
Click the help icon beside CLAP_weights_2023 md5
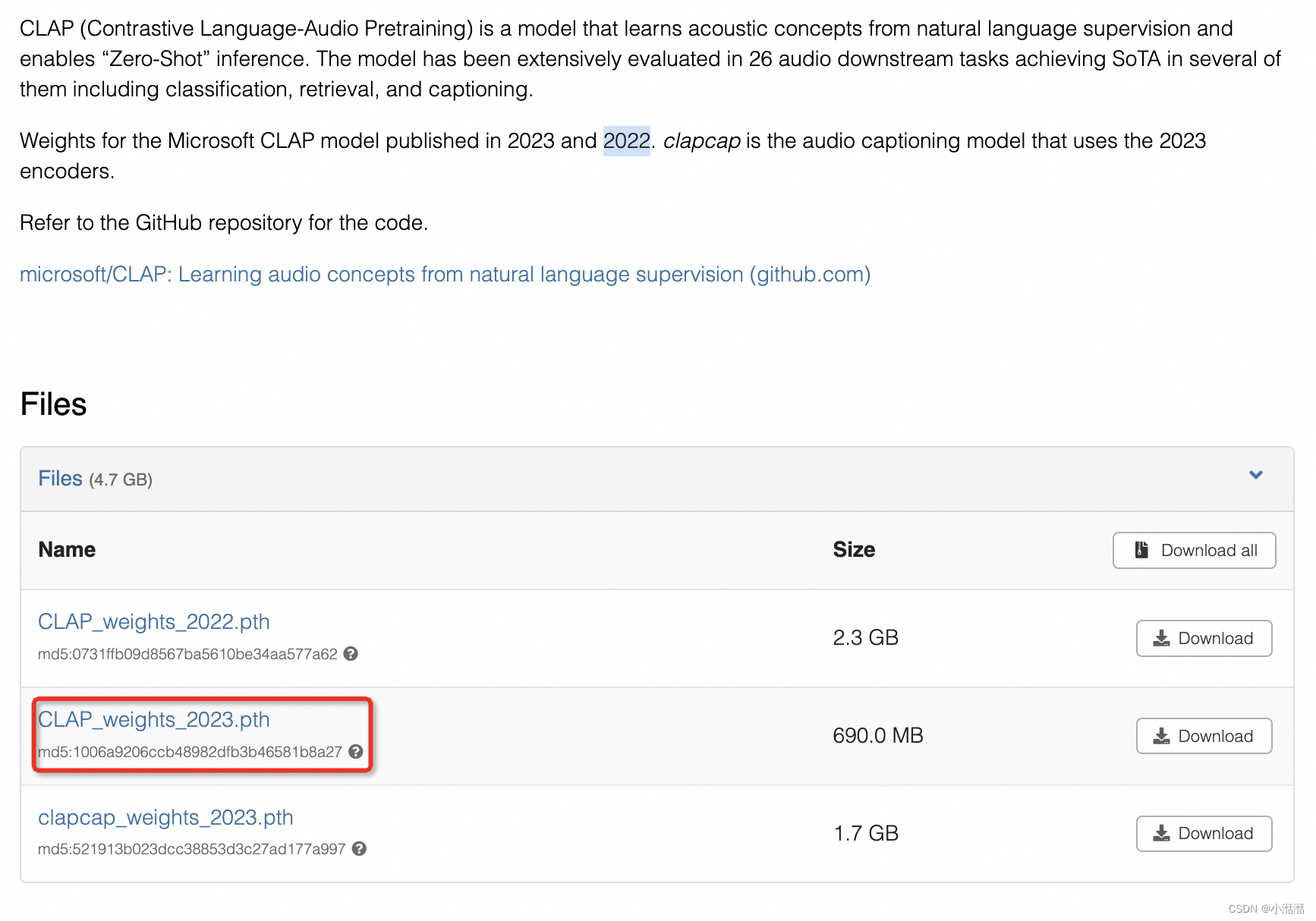coord(356,751)
